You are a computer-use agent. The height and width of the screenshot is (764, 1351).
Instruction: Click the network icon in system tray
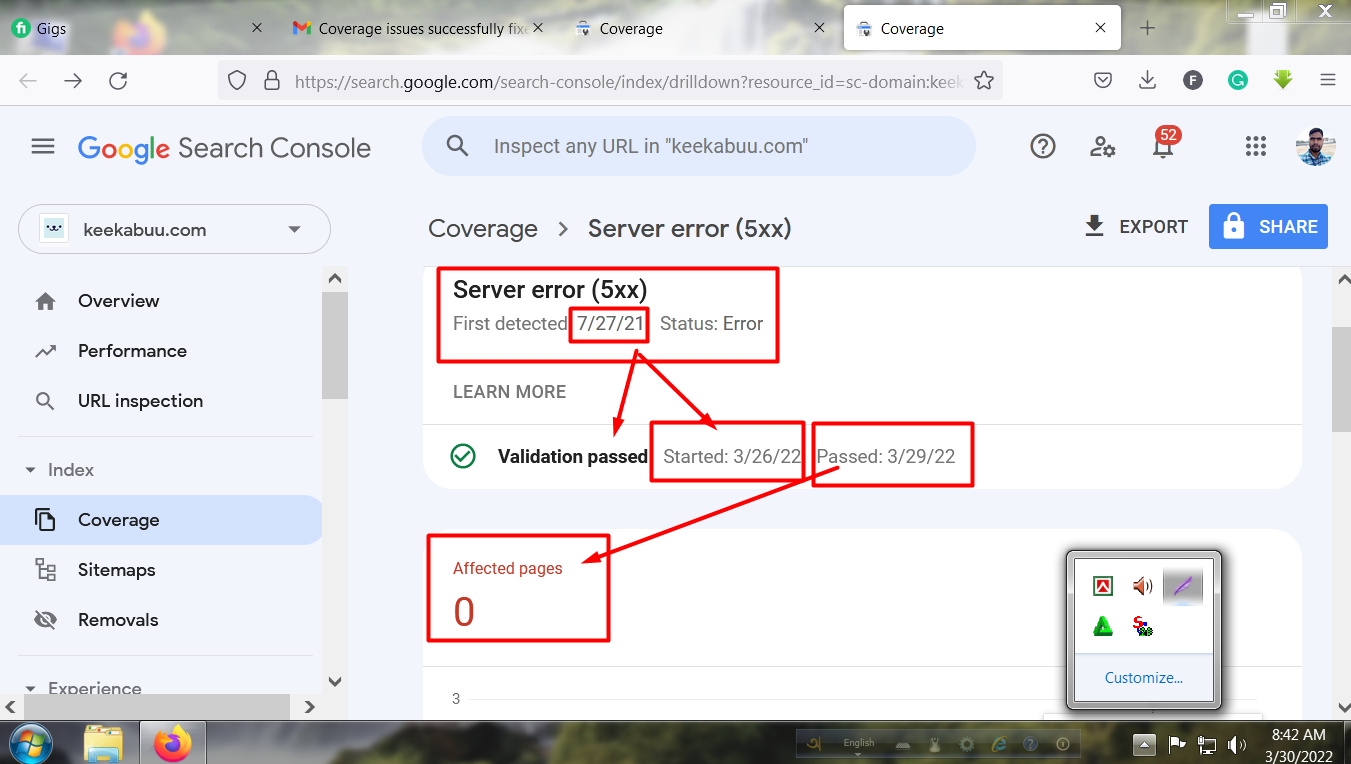(1207, 744)
